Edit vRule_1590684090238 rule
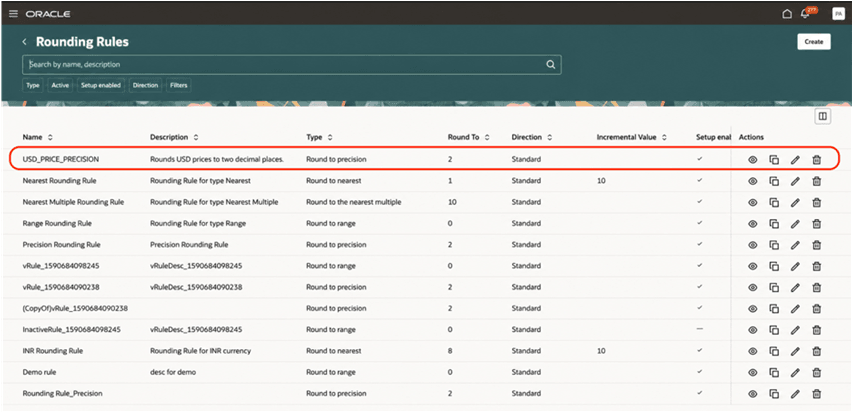Viewport: 854px width, 414px height. pyautogui.click(x=795, y=287)
